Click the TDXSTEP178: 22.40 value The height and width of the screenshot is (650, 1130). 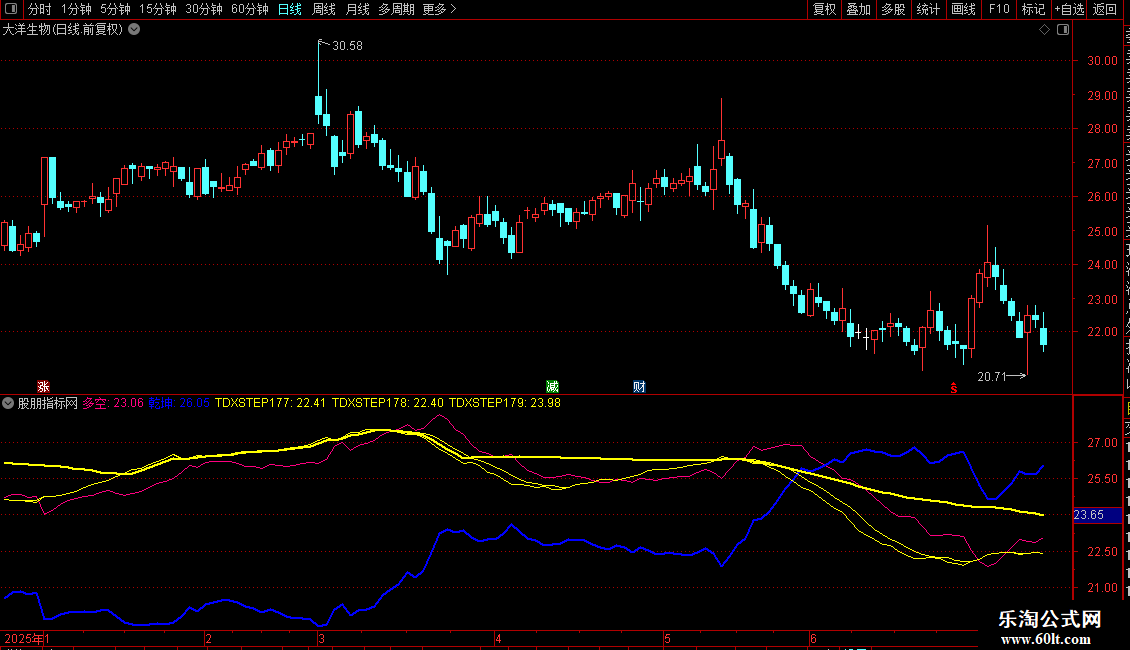coord(388,404)
